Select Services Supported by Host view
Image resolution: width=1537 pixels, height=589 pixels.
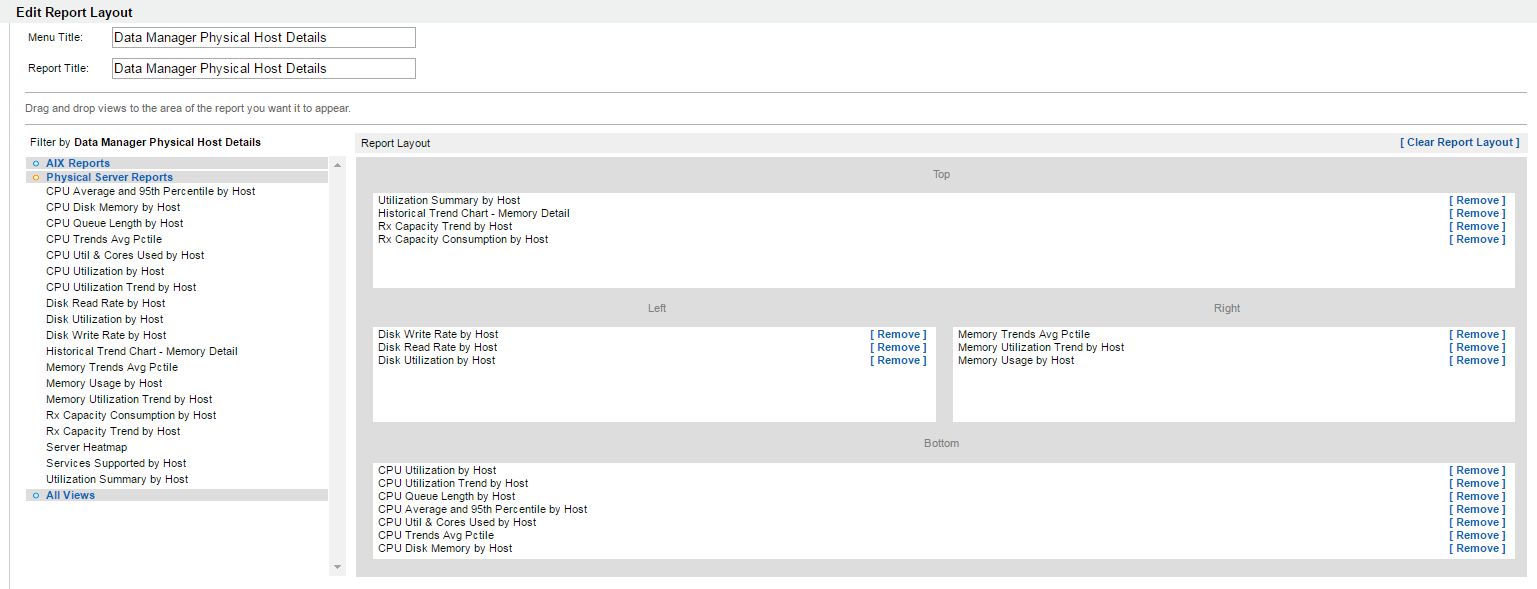tap(116, 463)
